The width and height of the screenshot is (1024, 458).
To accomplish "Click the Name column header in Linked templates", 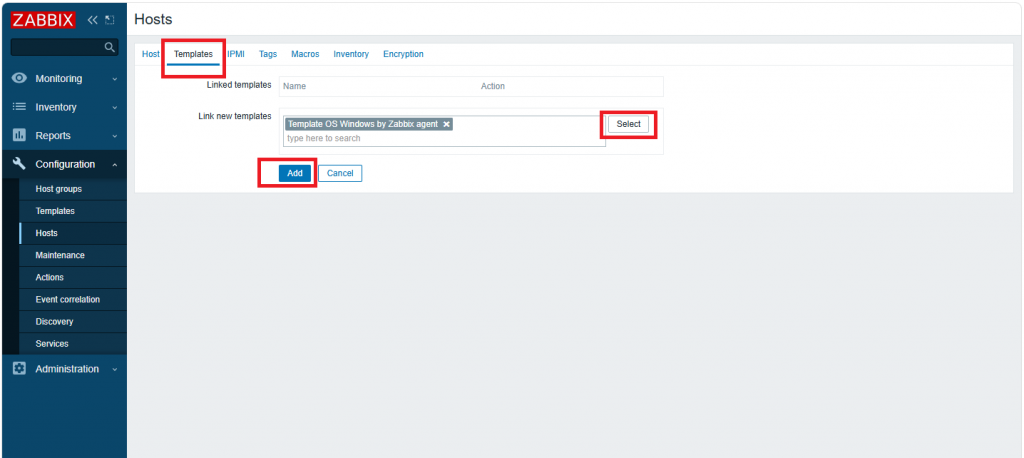I will pos(295,86).
